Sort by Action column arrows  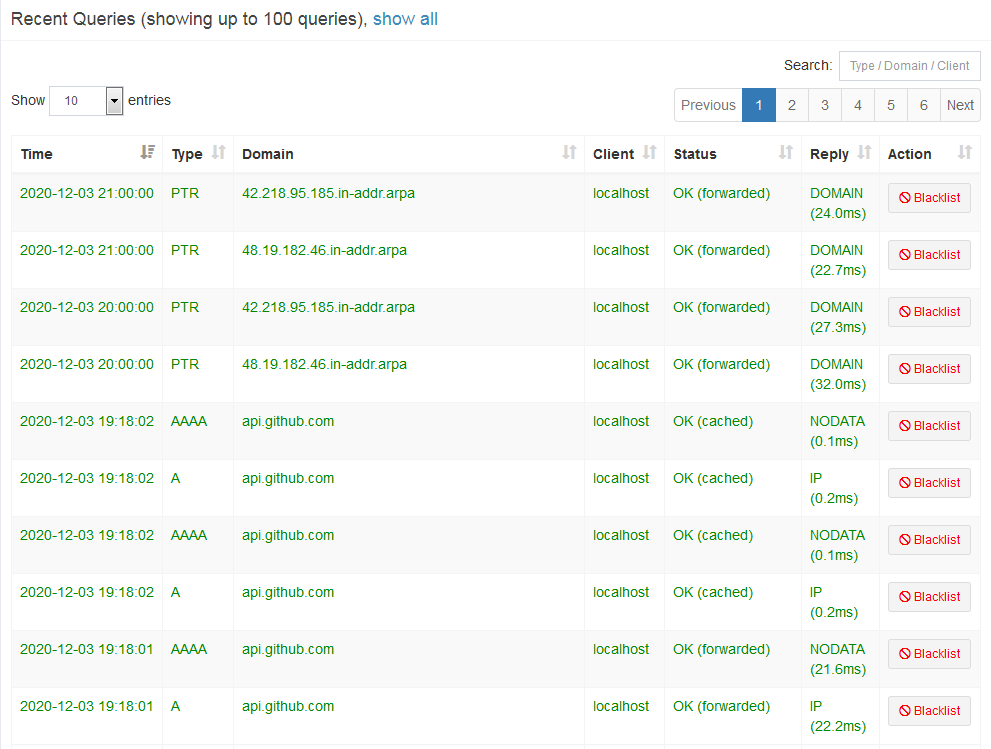(964, 152)
